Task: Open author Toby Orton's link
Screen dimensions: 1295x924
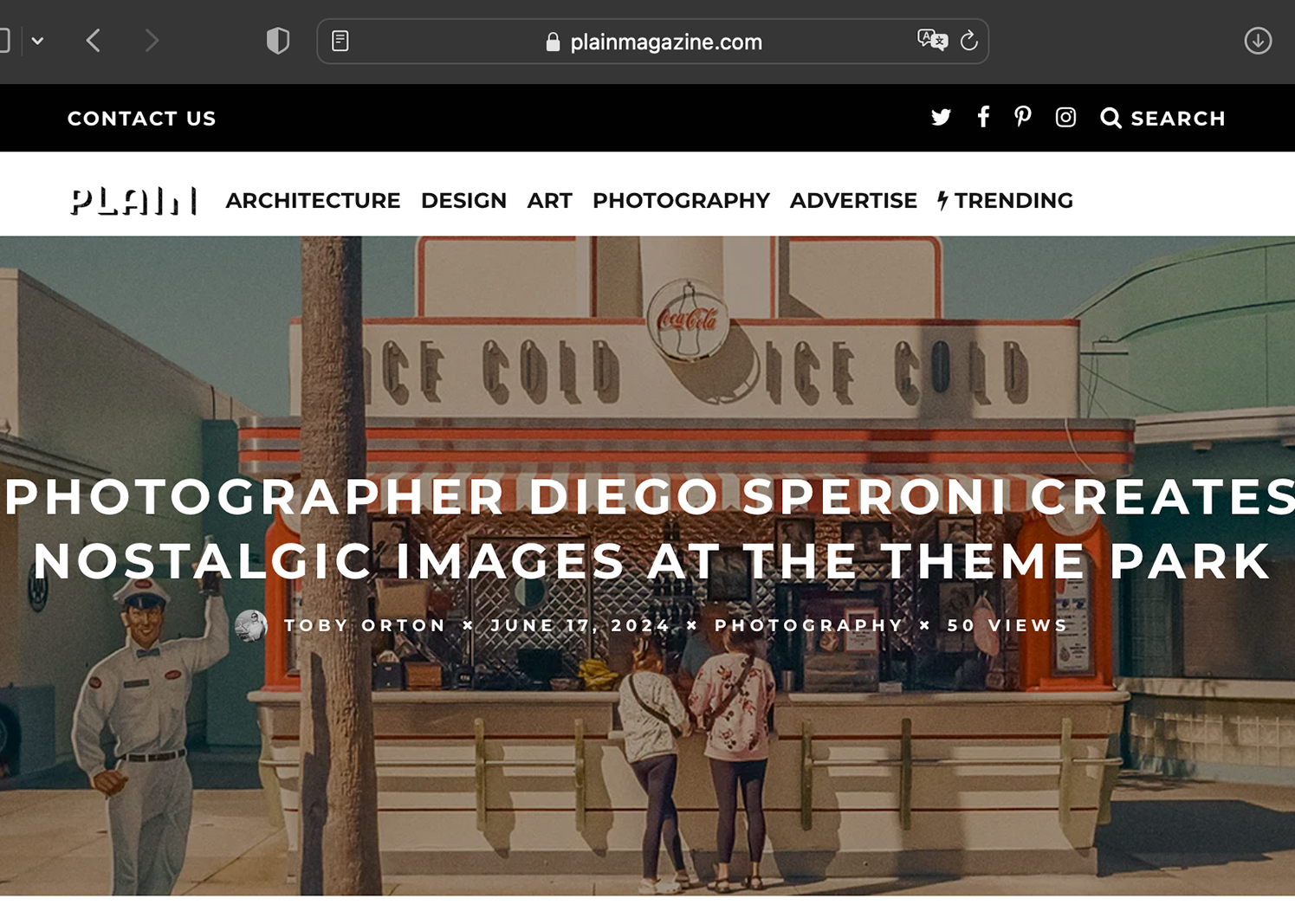Action: [x=365, y=625]
